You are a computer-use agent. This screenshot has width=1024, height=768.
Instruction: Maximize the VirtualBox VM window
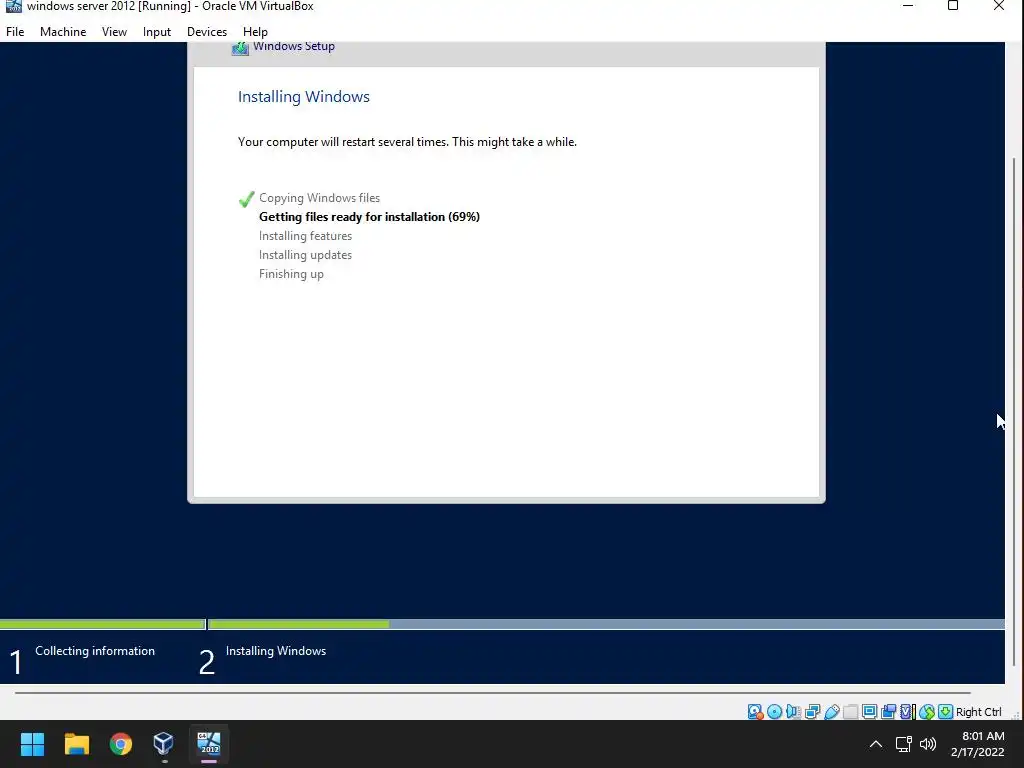click(953, 6)
